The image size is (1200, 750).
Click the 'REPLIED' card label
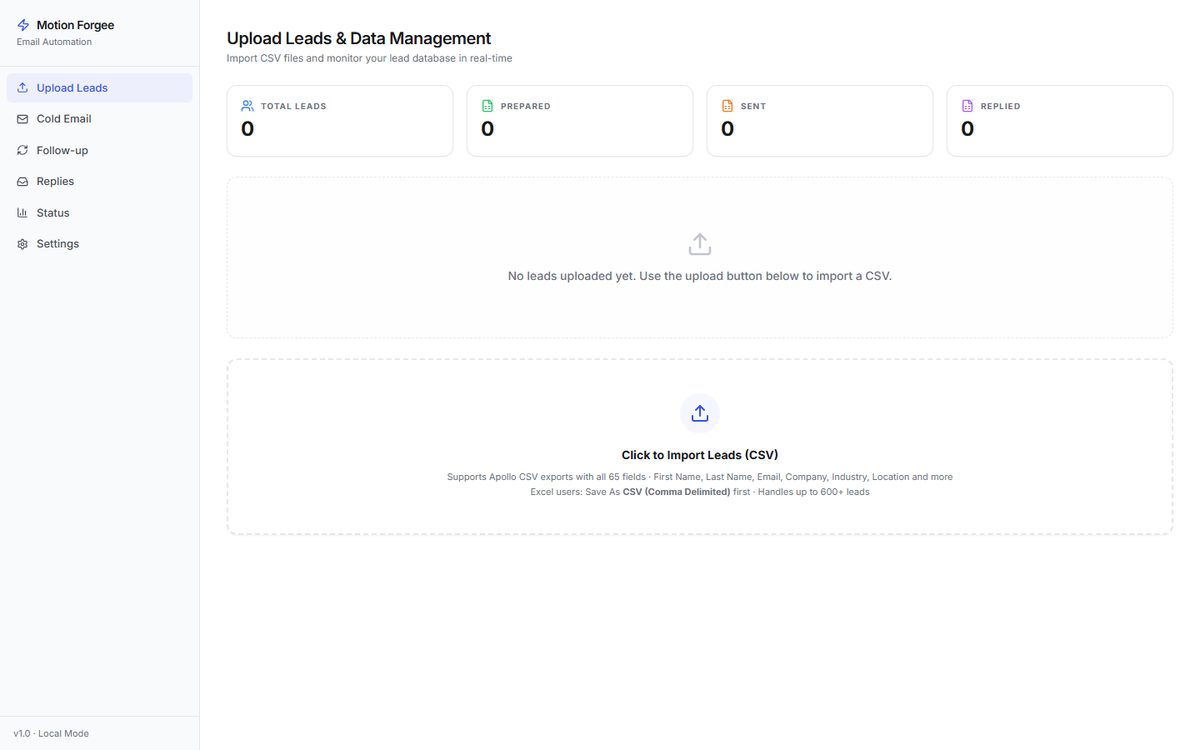pyautogui.click(x=1001, y=106)
